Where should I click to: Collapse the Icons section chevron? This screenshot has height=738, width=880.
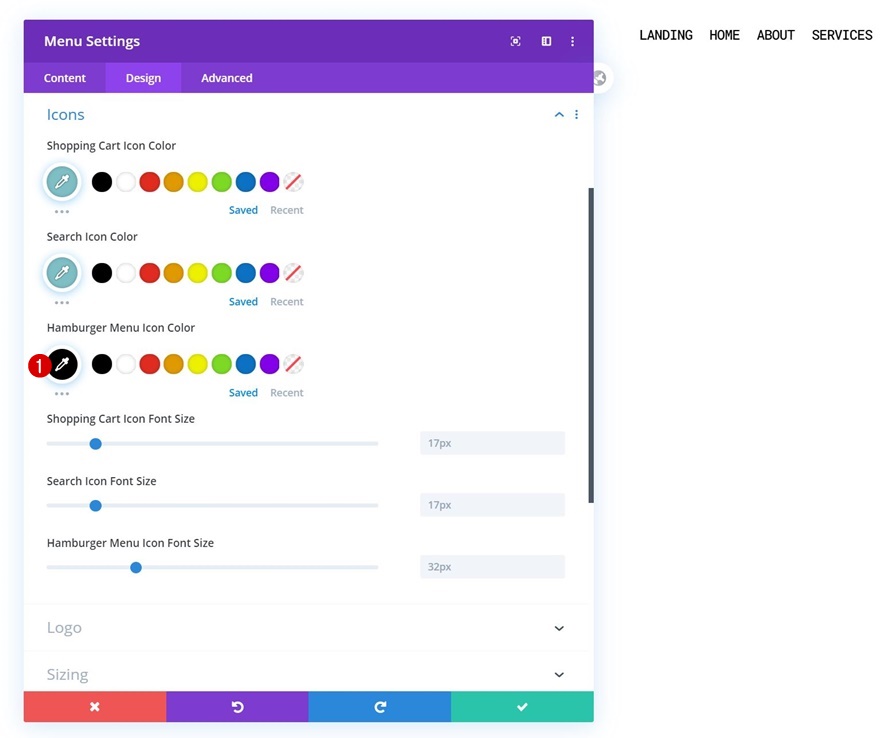point(559,114)
